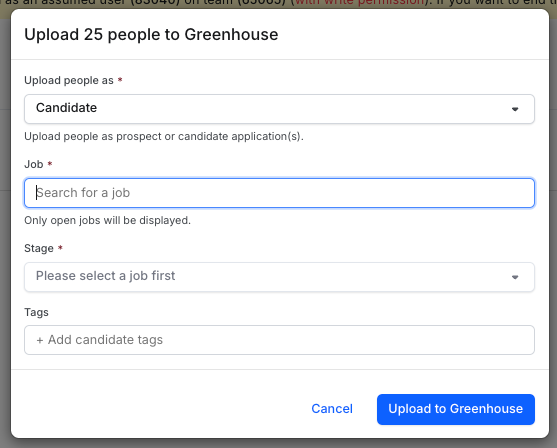Image resolution: width=557 pixels, height=448 pixels.
Task: Open the Upload people as Candidate dropdown
Action: 279,109
